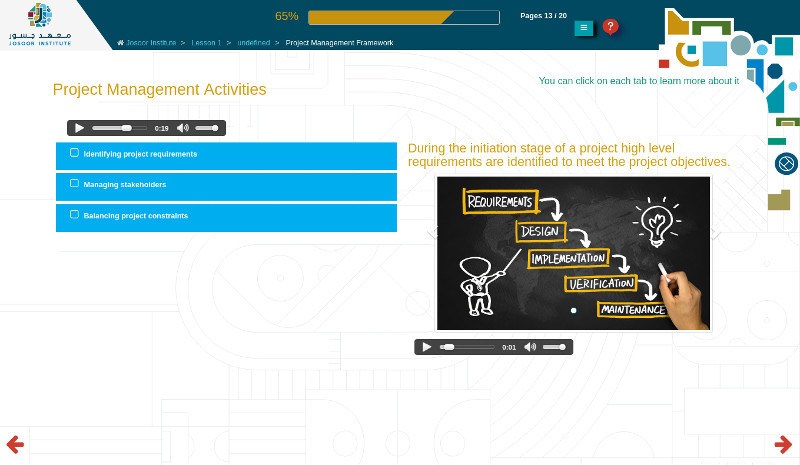Image resolution: width=800 pixels, height=465 pixels.
Task: Check the Balancing project constraints checkbox
Action: (74, 214)
